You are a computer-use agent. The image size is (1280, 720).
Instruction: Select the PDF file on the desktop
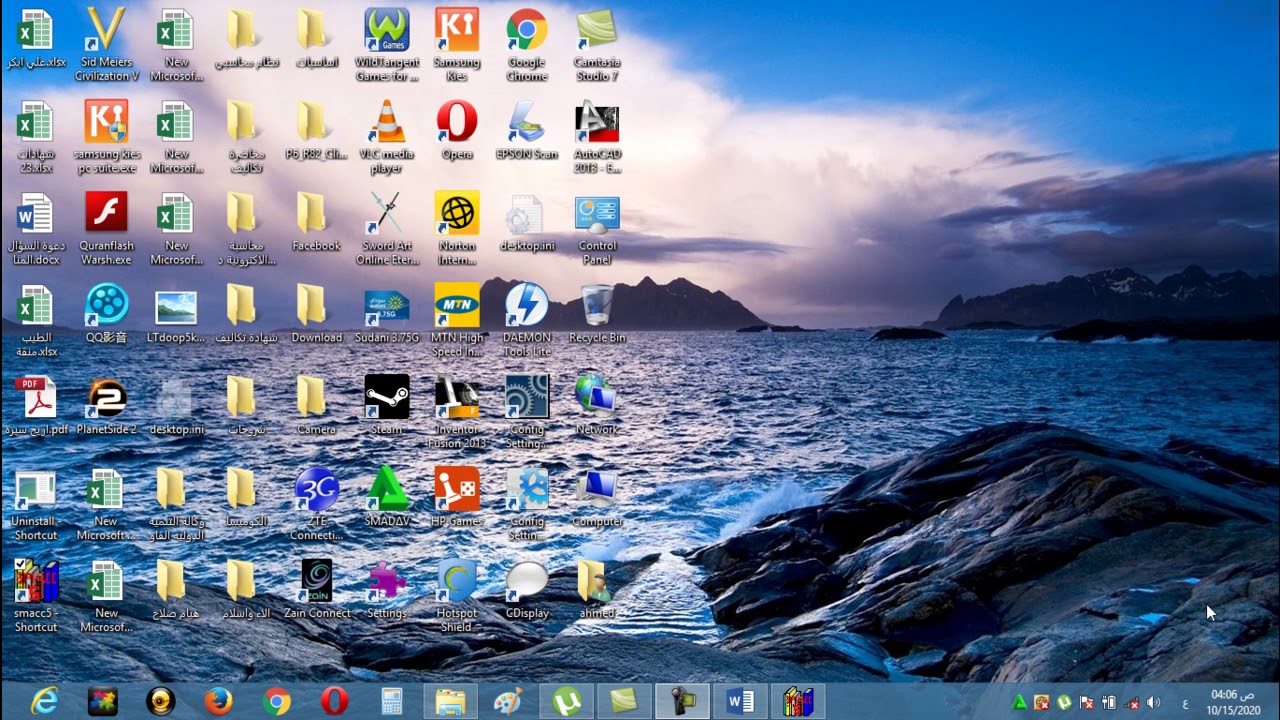(37, 406)
